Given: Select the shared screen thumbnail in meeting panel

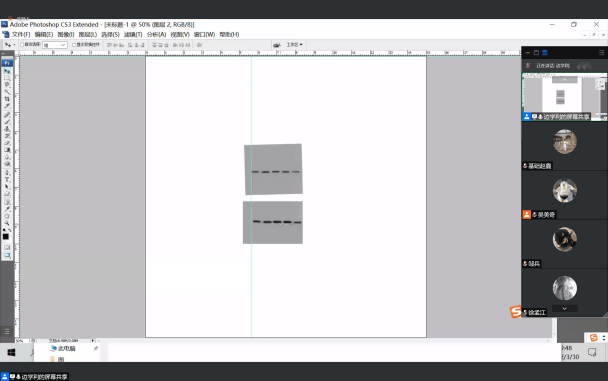Looking at the screenshot, I should tap(565, 97).
